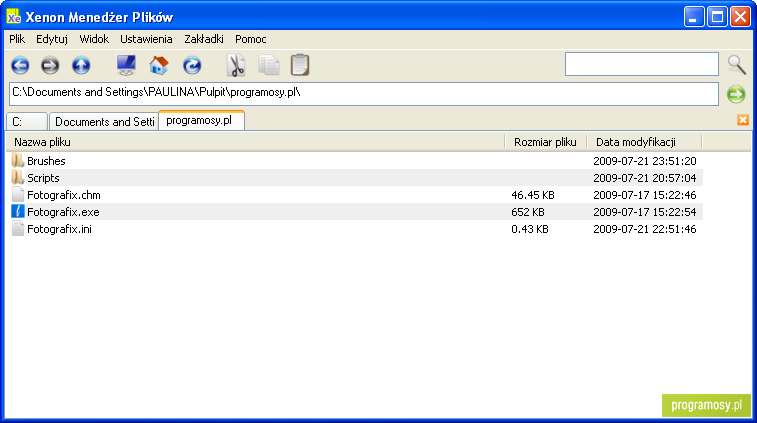Image resolution: width=757 pixels, height=423 pixels.
Task: Open the Edytuj menu
Action: point(52,39)
